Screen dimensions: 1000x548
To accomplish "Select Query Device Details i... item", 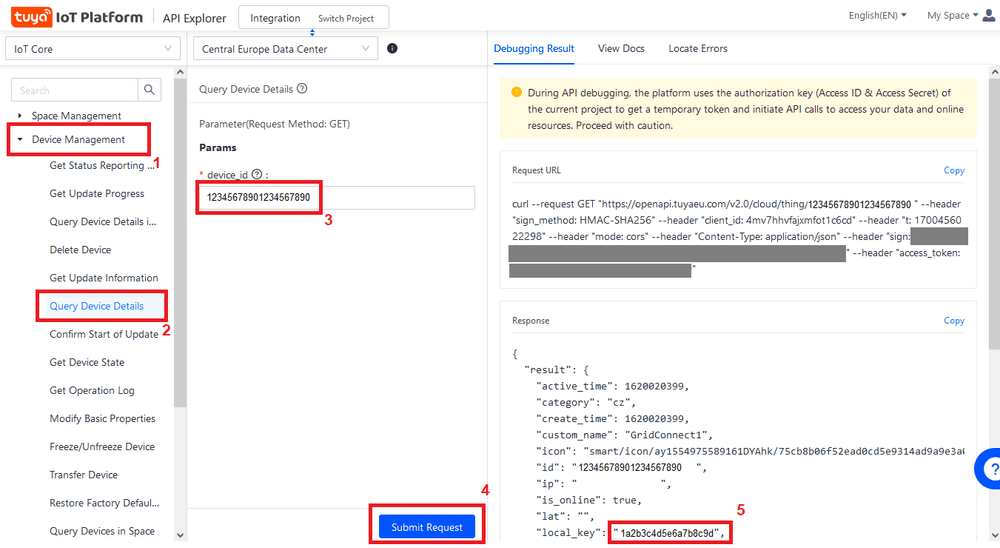I will point(103,221).
